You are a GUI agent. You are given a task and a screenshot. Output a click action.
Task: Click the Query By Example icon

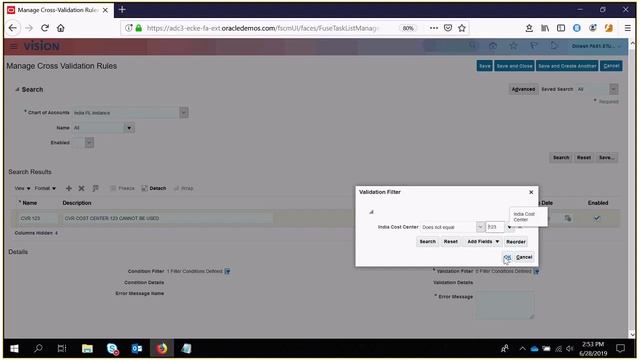click(x=95, y=188)
